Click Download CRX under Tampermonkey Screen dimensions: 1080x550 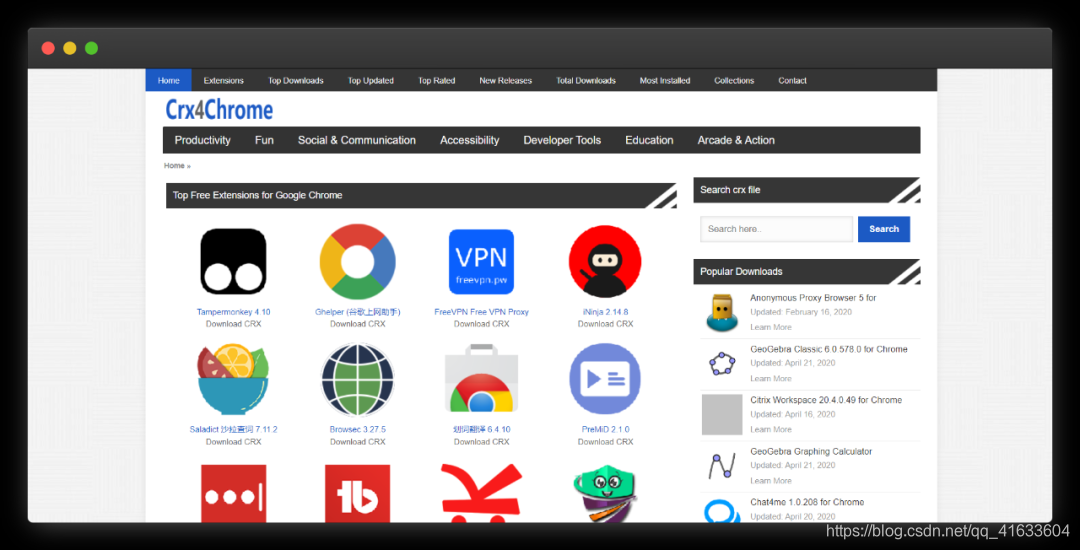(233, 324)
